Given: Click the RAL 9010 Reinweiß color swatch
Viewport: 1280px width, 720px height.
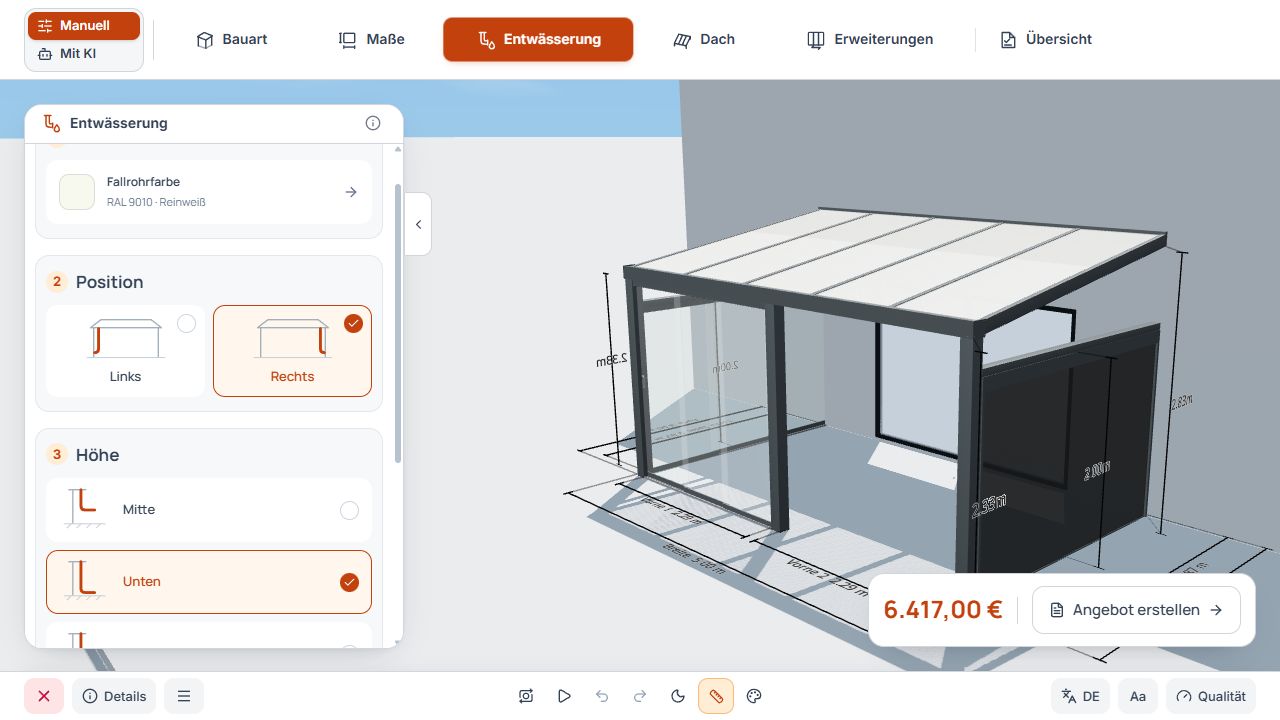Looking at the screenshot, I should pyautogui.click(x=77, y=192).
